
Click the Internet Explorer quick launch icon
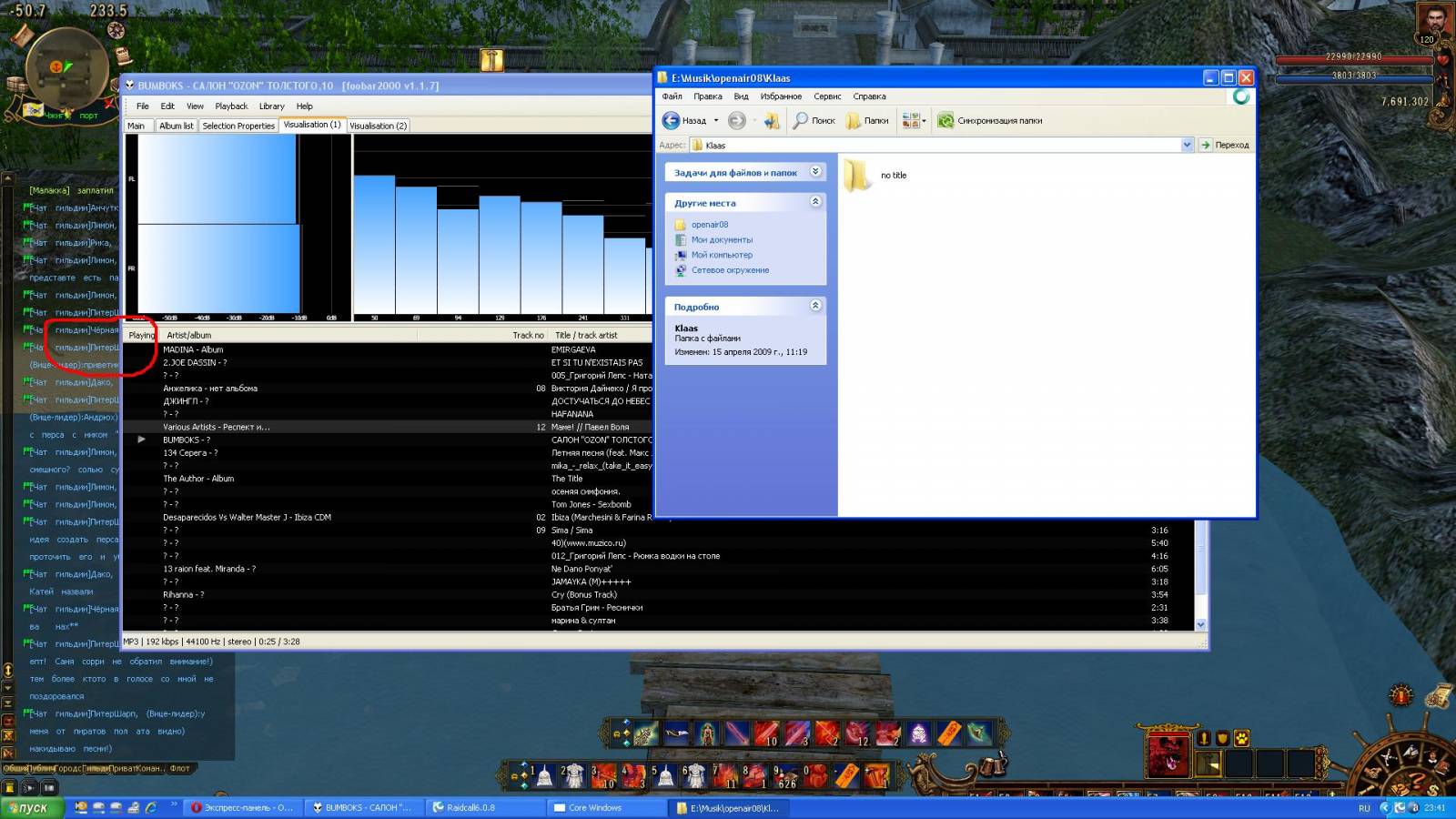pos(151,807)
